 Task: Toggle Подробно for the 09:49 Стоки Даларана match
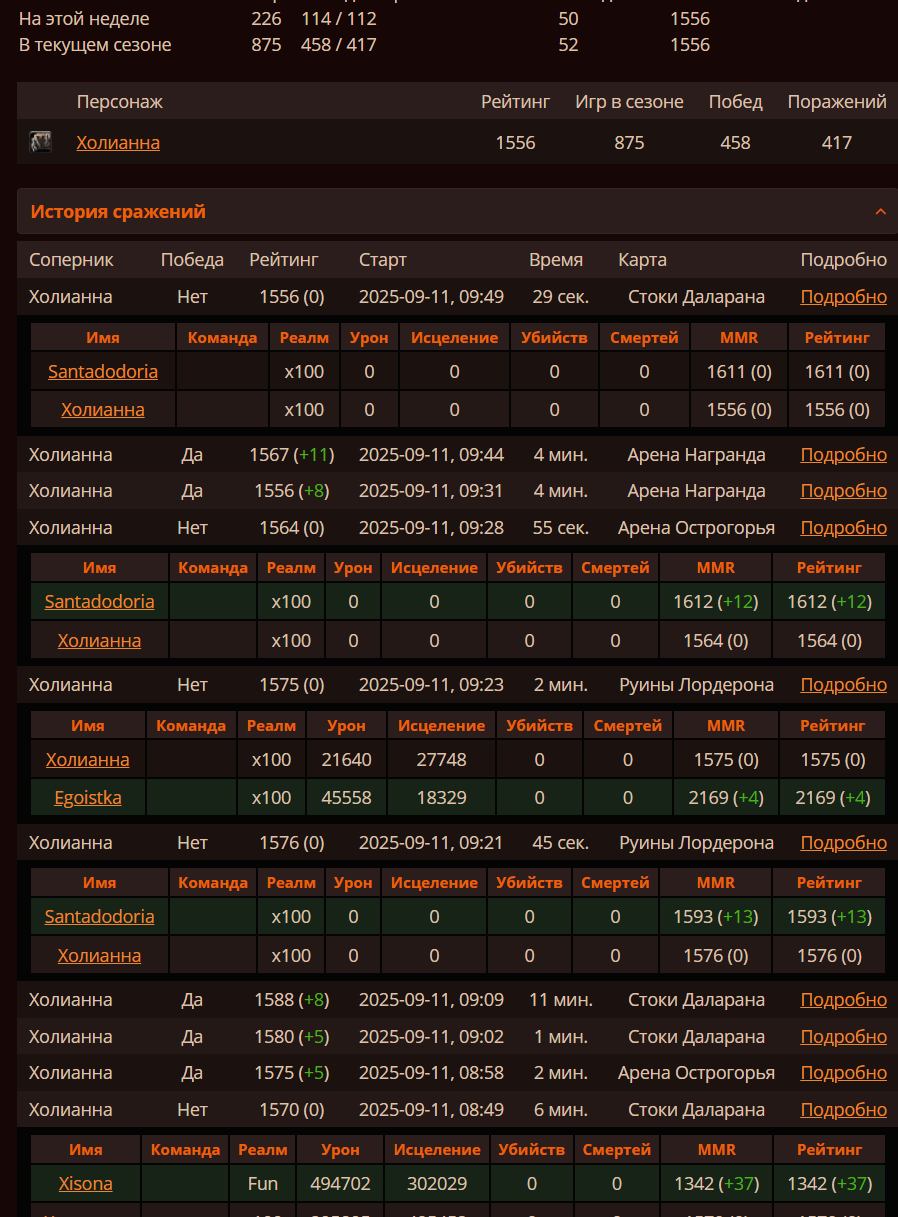(843, 297)
